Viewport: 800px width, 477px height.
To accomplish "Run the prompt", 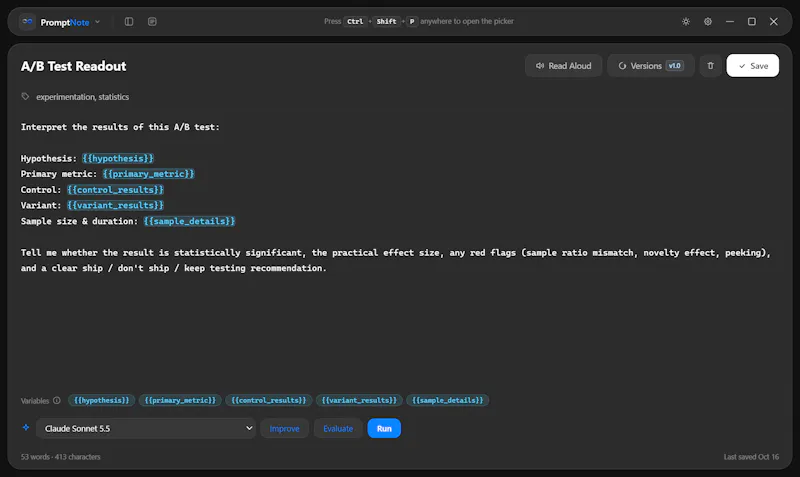I will click(384, 429).
